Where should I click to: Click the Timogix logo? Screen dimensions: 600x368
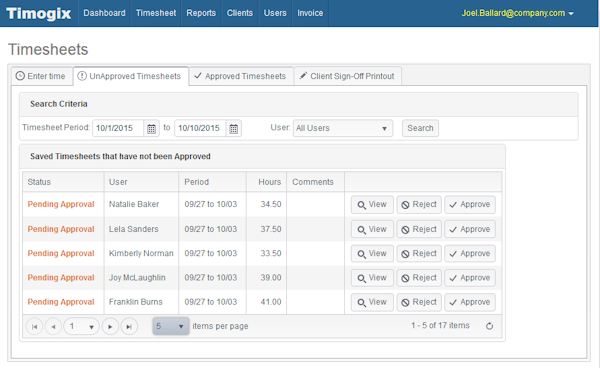point(39,13)
